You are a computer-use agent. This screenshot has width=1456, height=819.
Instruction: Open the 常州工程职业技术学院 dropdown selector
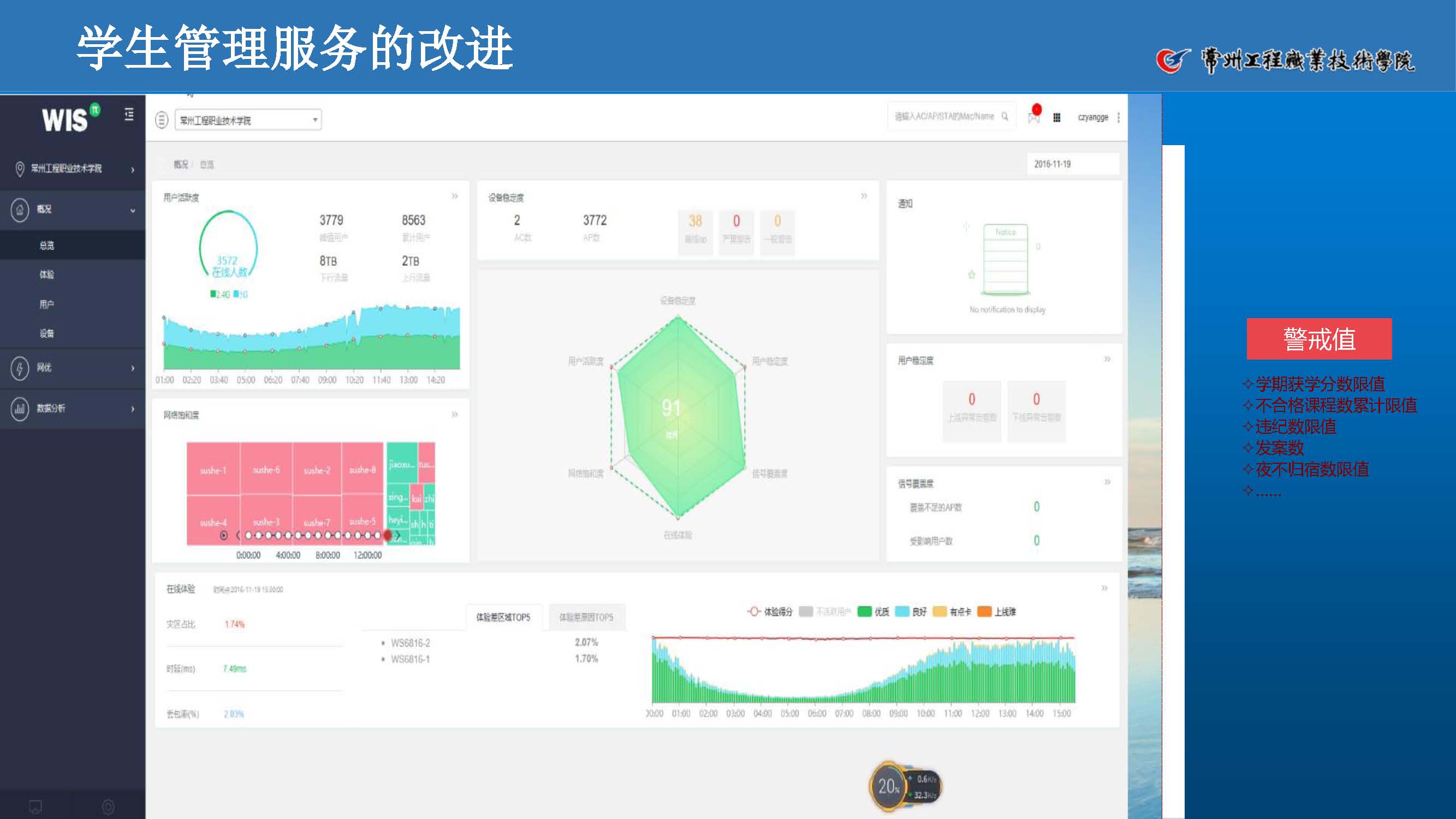click(248, 119)
